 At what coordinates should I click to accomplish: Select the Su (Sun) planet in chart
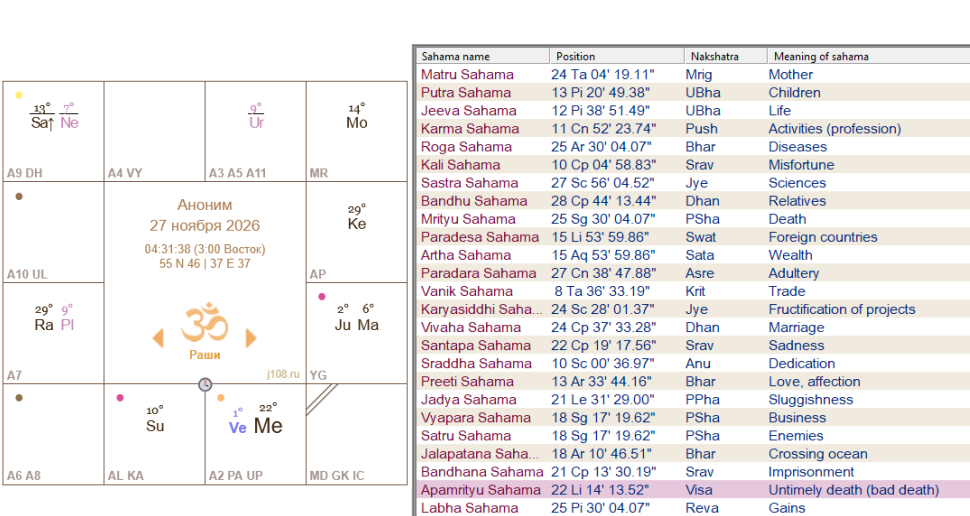[x=155, y=426]
